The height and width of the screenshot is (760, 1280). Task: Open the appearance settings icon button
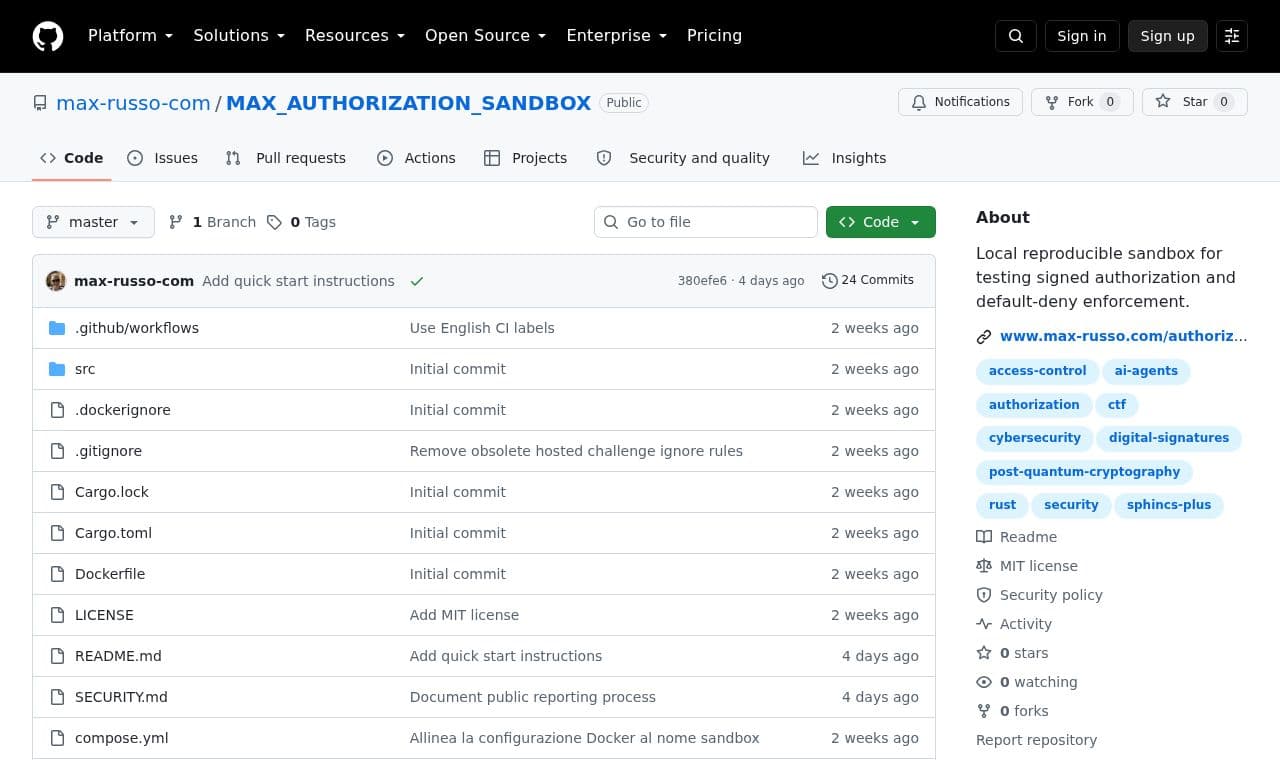(x=1232, y=36)
